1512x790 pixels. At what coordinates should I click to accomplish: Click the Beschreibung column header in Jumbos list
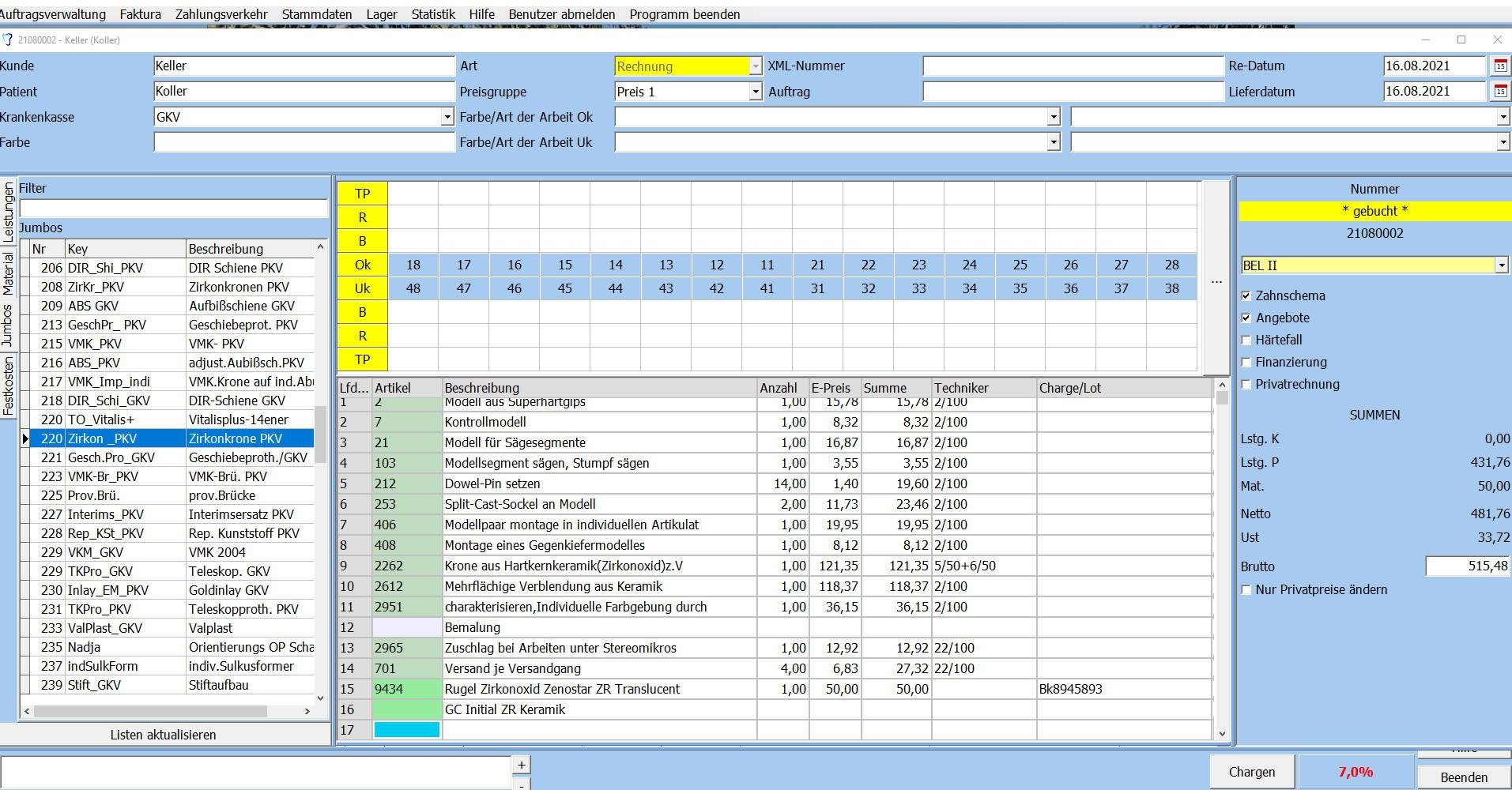(x=250, y=249)
